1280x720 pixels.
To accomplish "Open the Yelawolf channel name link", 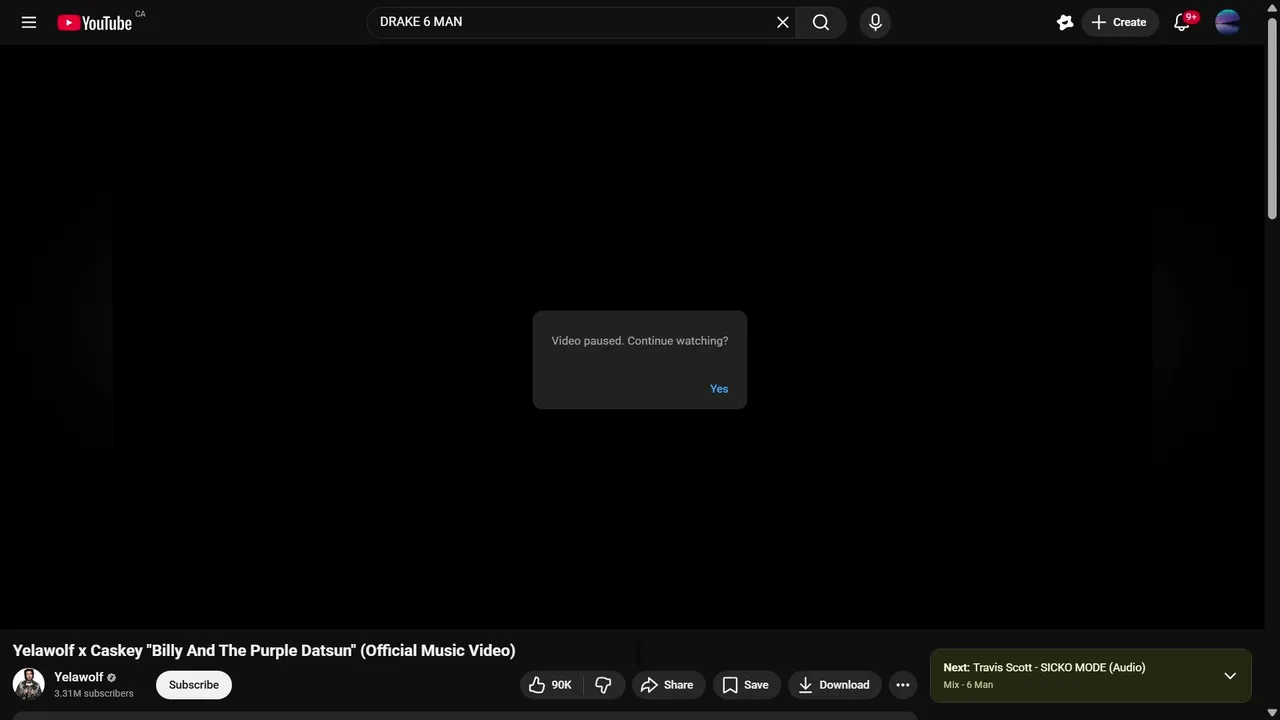I will click(x=79, y=677).
